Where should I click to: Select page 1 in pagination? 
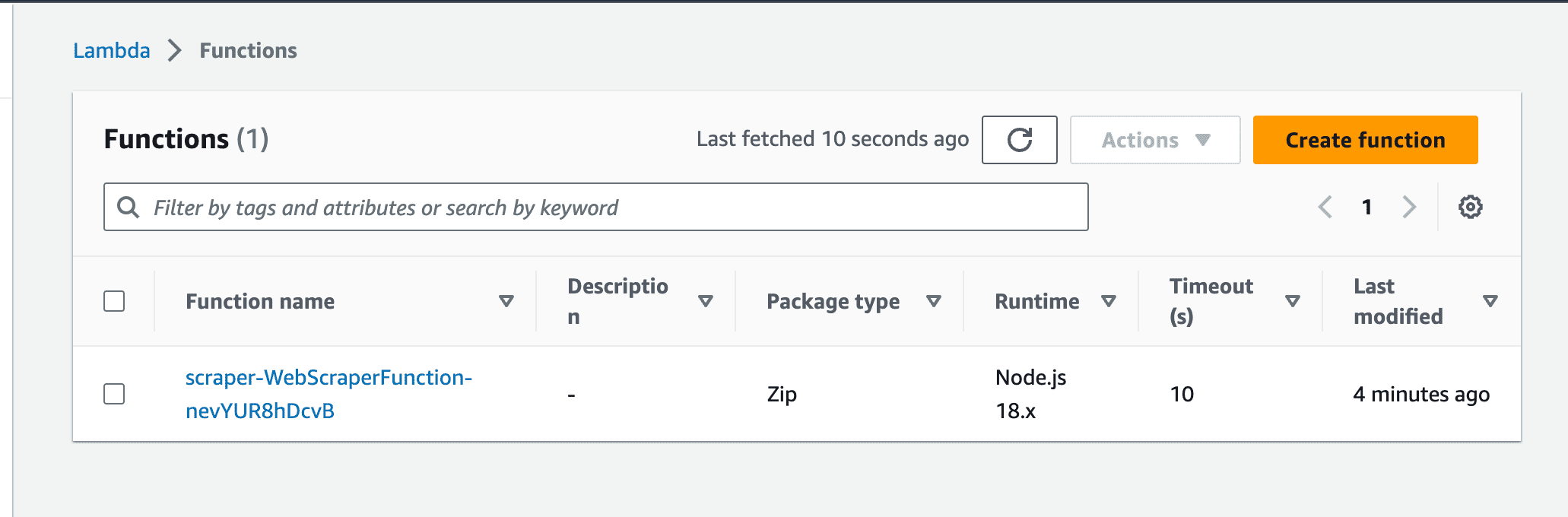pyautogui.click(x=1367, y=206)
